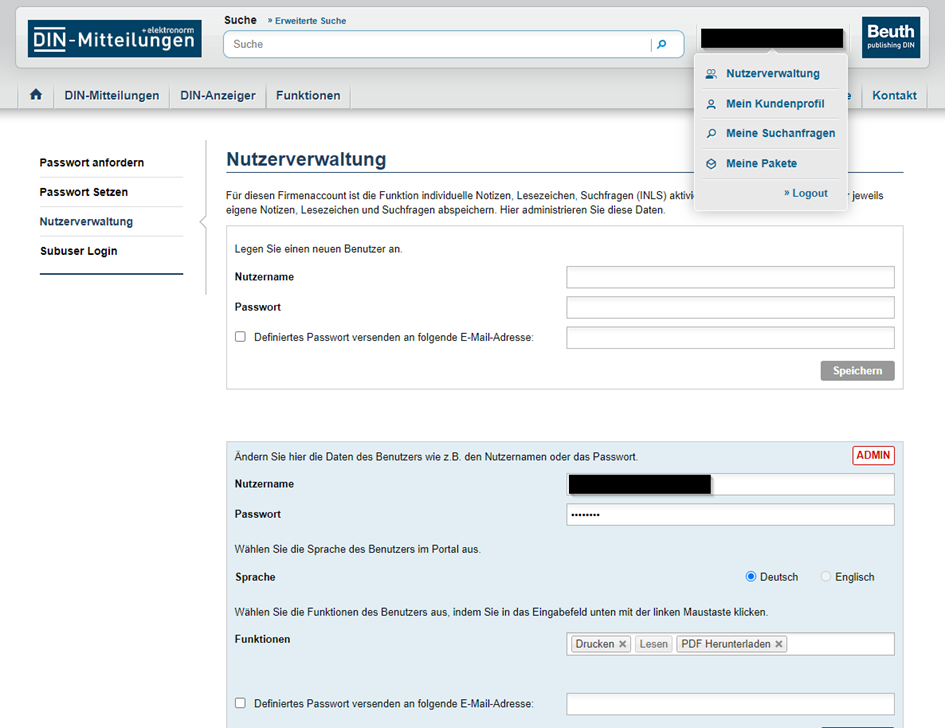Select Englisch language radio button

click(826, 577)
